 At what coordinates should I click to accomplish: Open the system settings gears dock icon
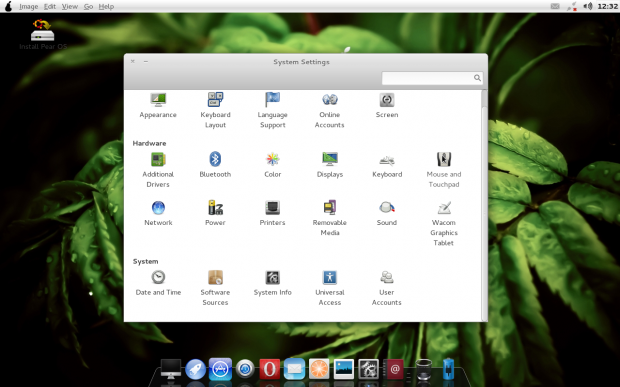point(369,369)
